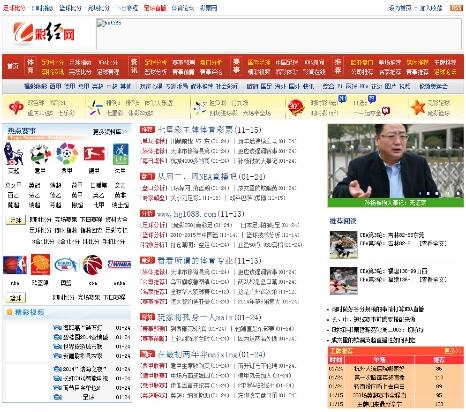Select the colorful La Liga logo
466x412 pixels.
pyautogui.click(x=67, y=154)
